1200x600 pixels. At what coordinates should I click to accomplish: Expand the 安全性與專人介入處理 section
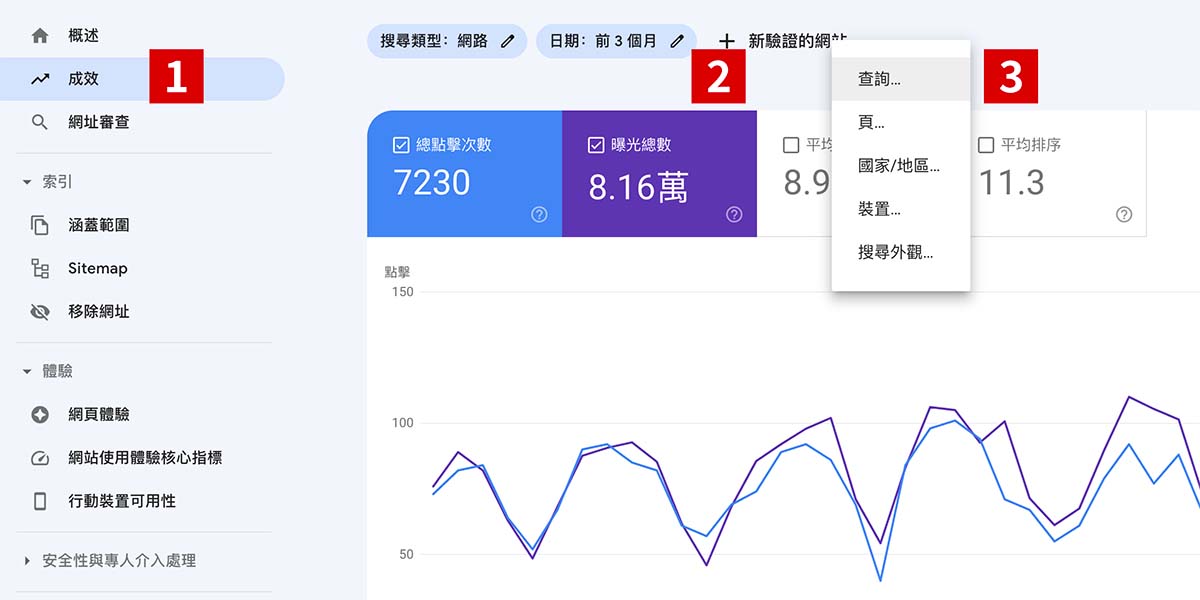[x=27, y=561]
